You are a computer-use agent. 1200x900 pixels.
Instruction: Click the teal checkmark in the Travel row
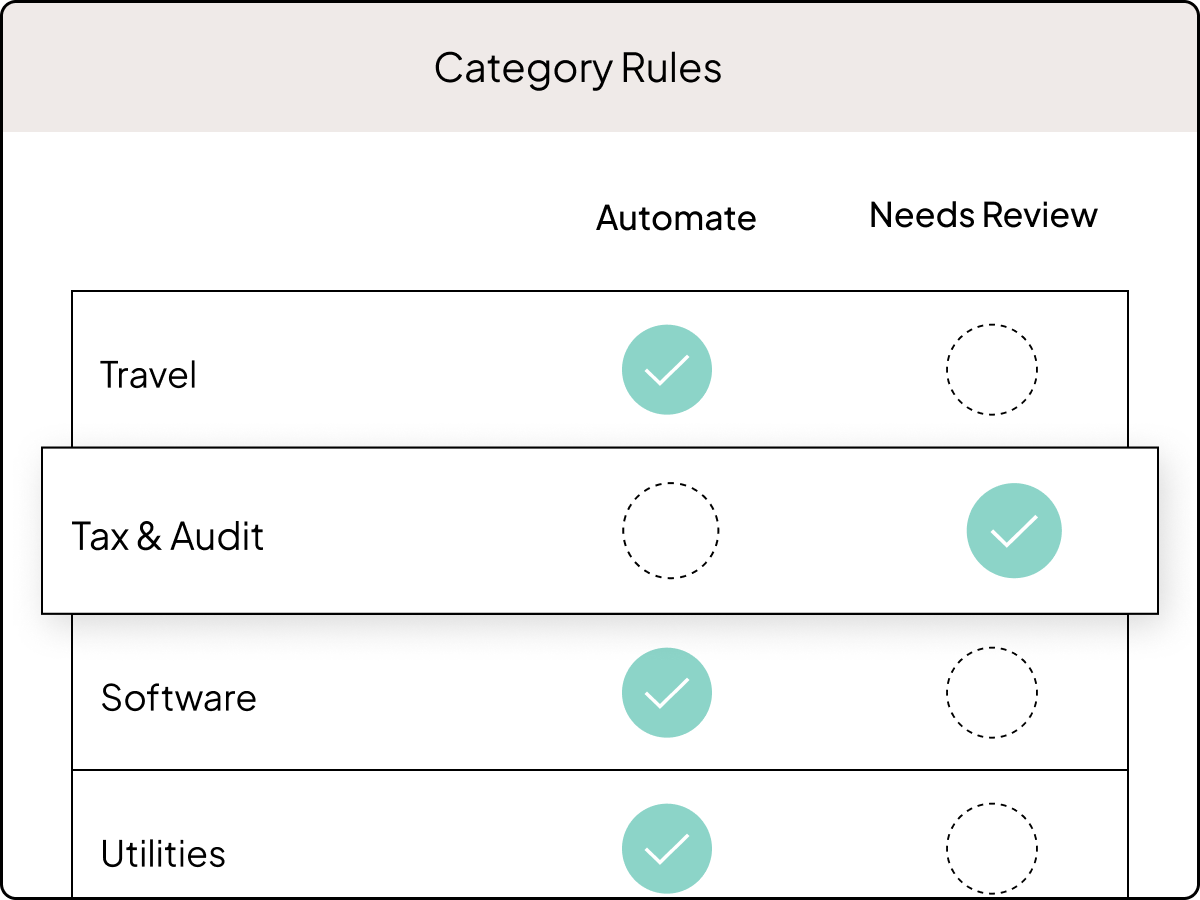click(x=667, y=370)
